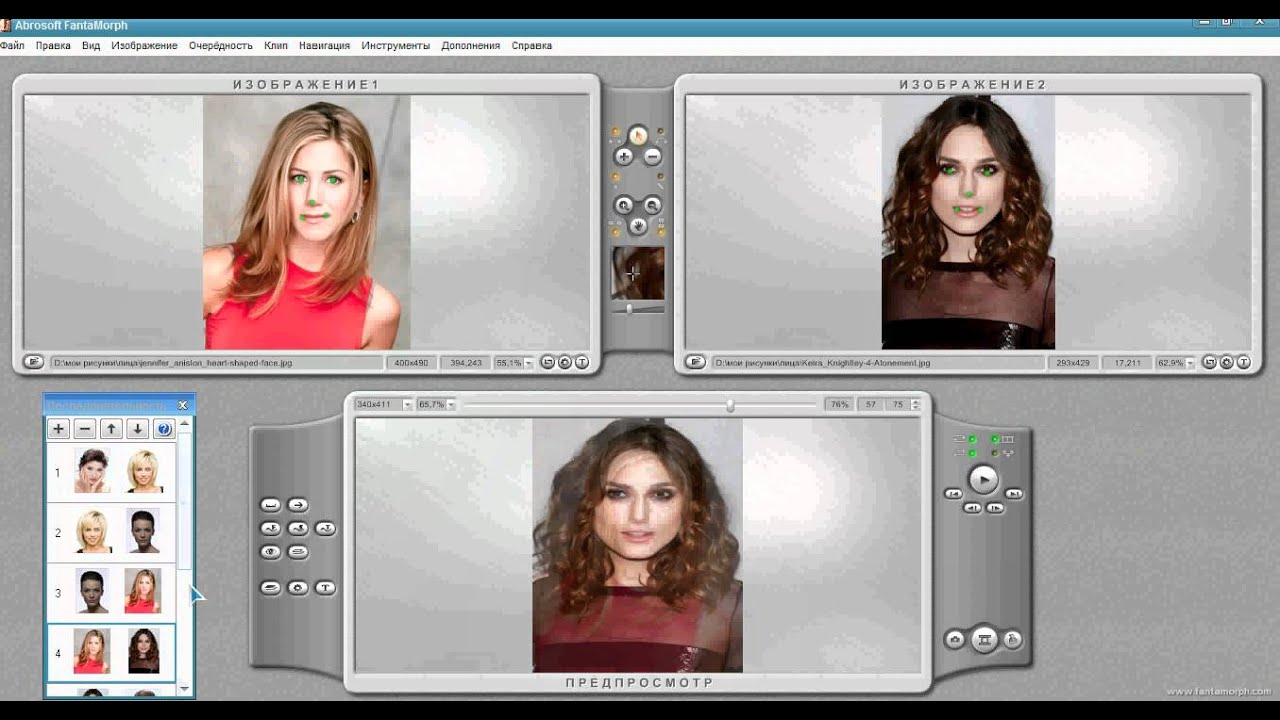Click the T button left of preview
This screenshot has height=720, width=1280.
[325, 588]
